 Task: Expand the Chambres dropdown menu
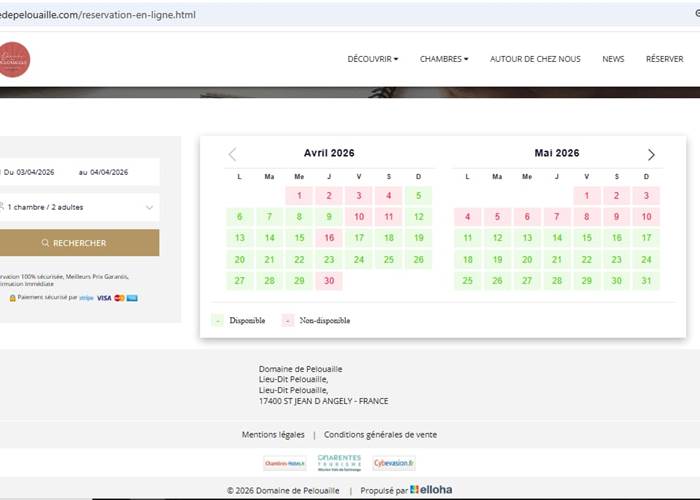(443, 59)
